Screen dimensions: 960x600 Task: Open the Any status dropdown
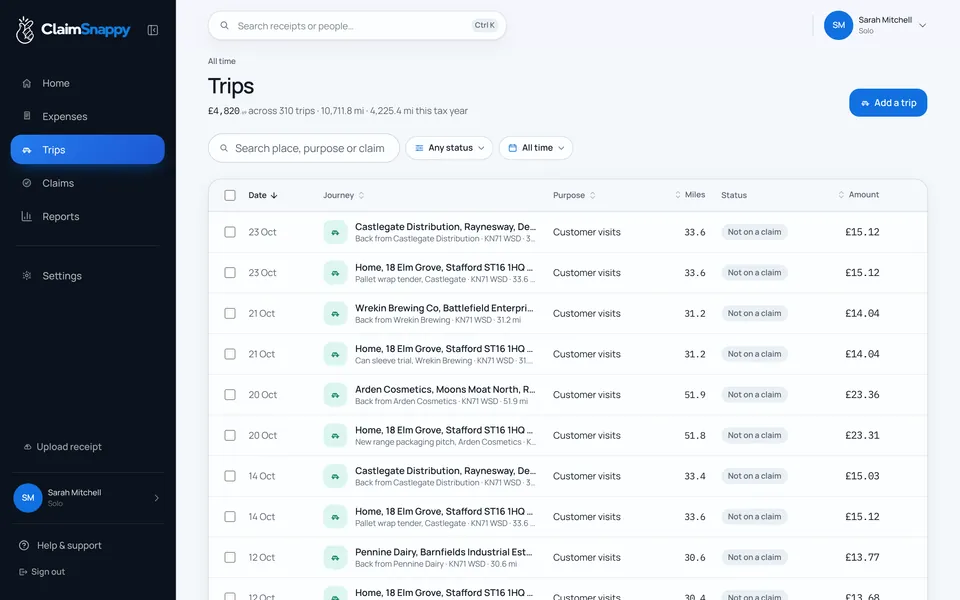[x=449, y=148]
